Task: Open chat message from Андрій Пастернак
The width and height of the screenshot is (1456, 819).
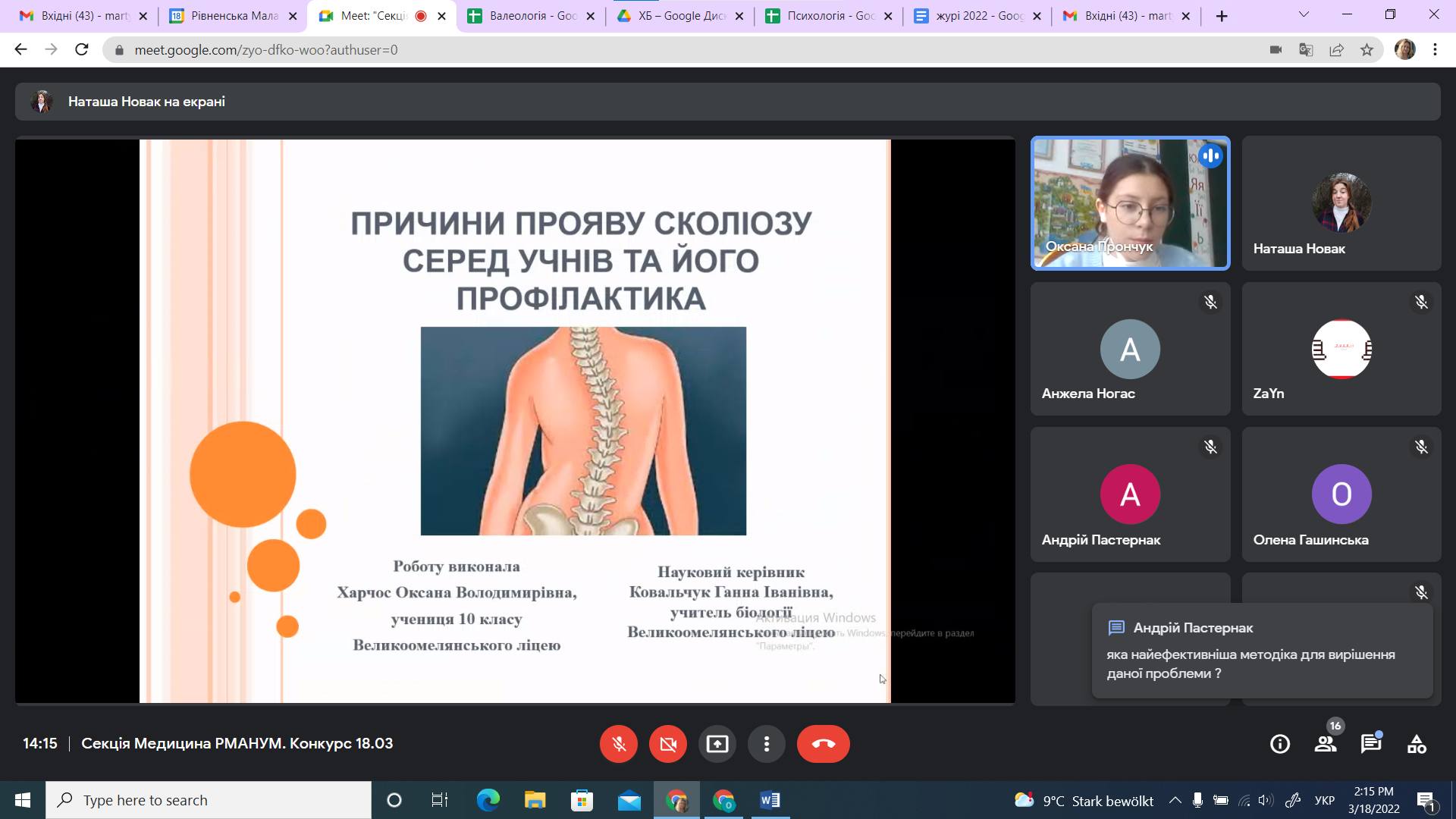Action: [1262, 651]
